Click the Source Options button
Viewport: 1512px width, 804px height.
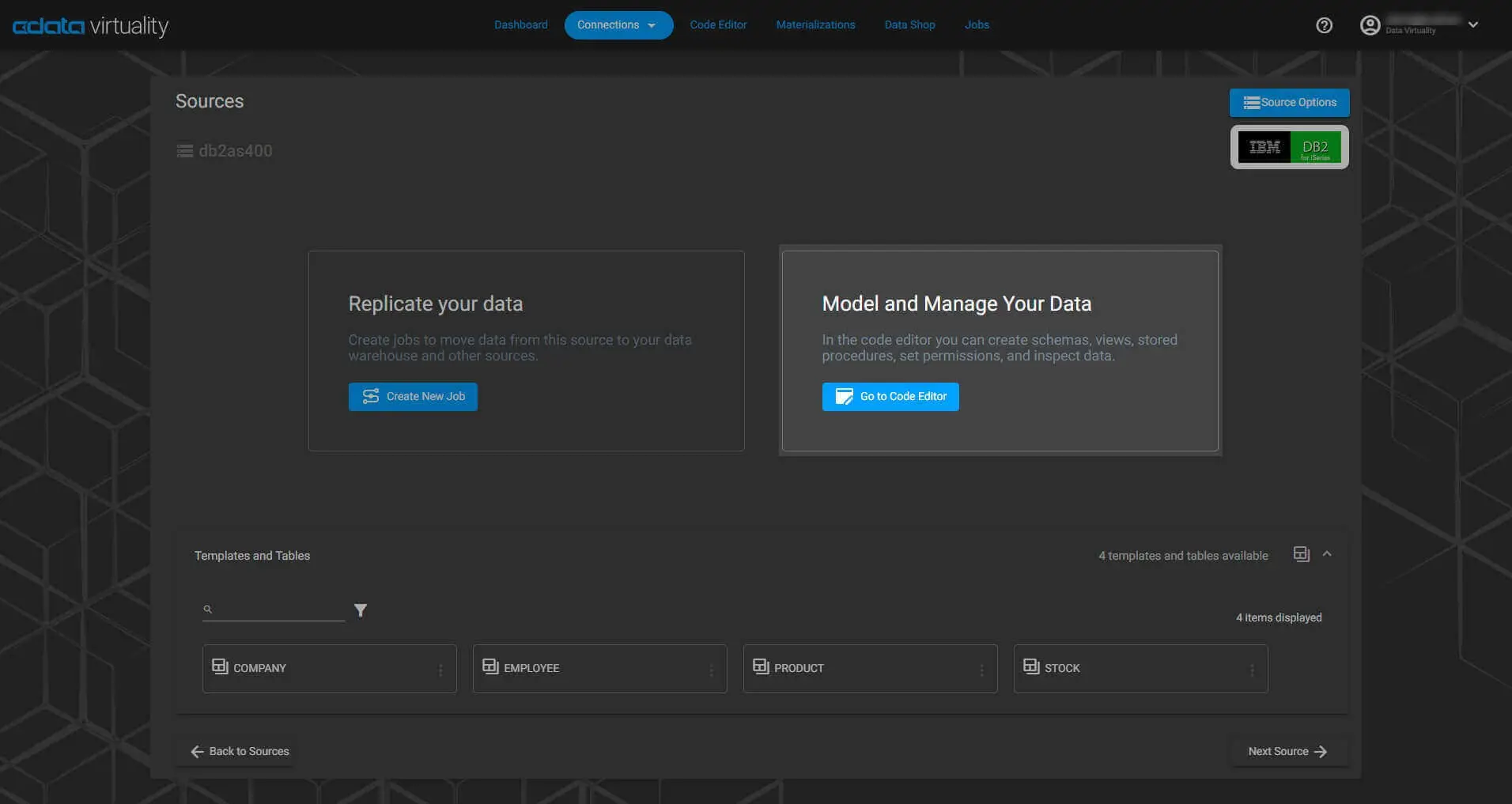1289,103
